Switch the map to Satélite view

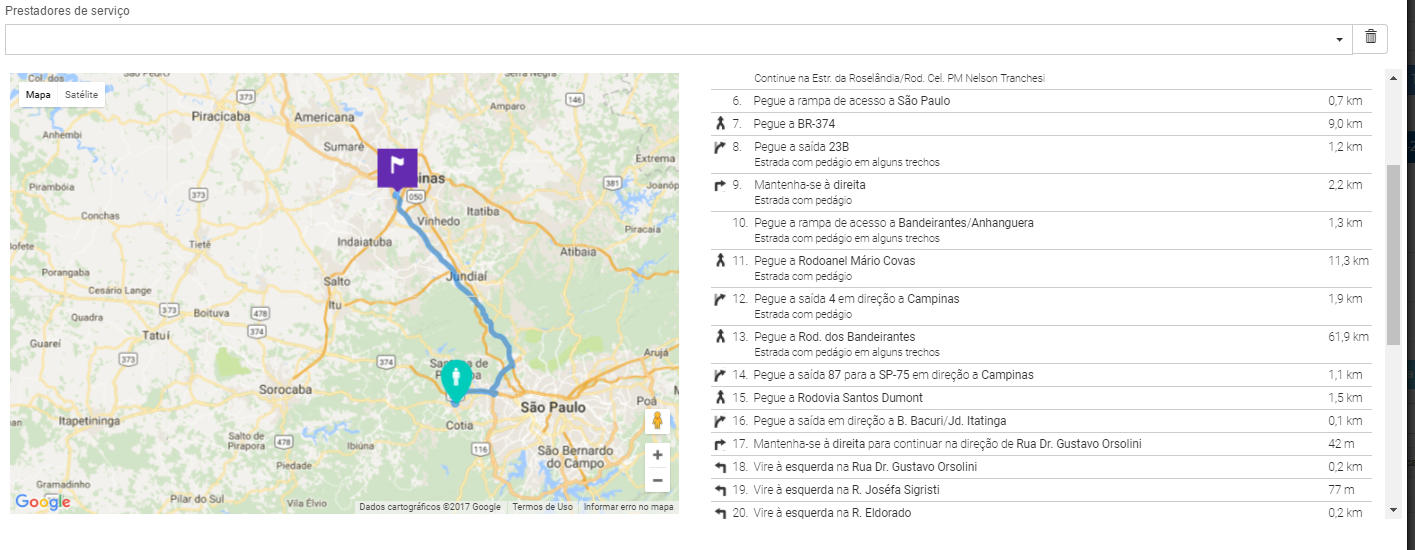click(82, 95)
